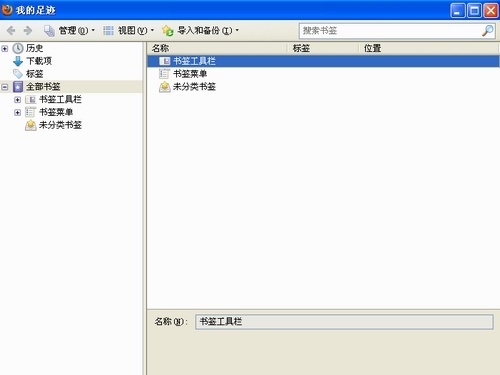Viewport: 500px width, 375px height.
Task: Select 下载项 in the sidebar
Action: pyautogui.click(x=39, y=61)
